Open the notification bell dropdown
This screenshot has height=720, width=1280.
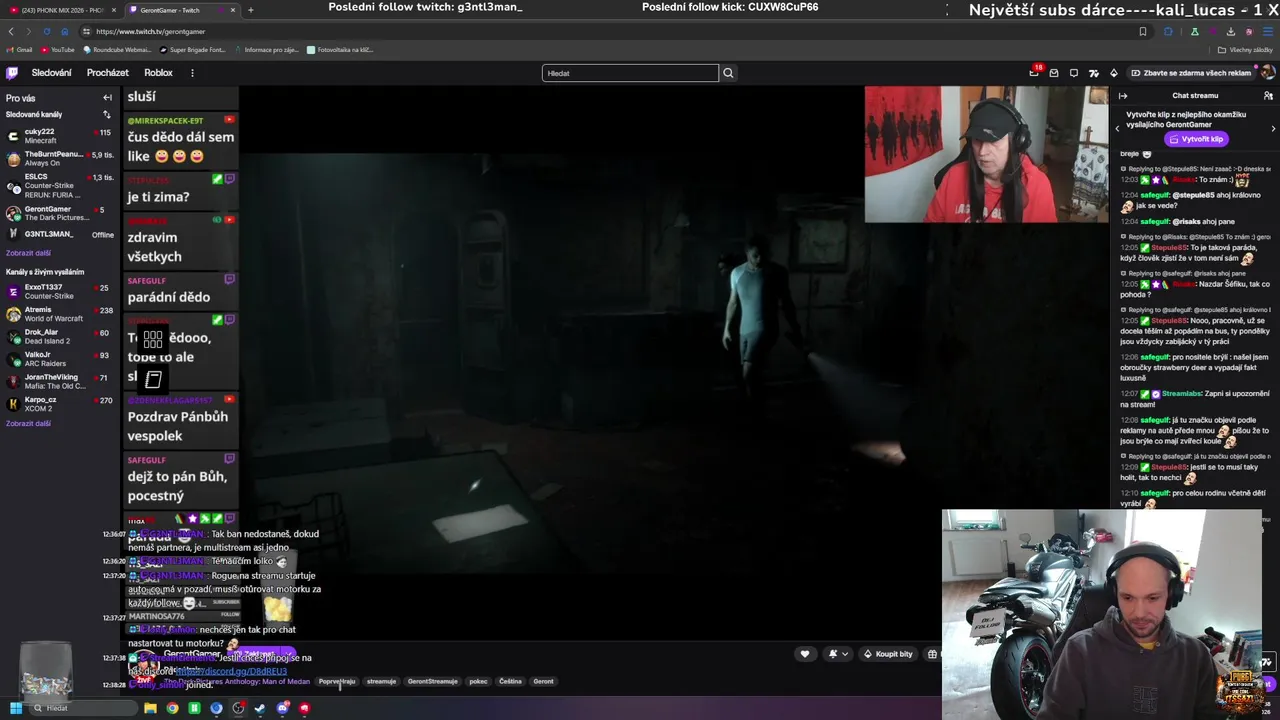[838, 654]
